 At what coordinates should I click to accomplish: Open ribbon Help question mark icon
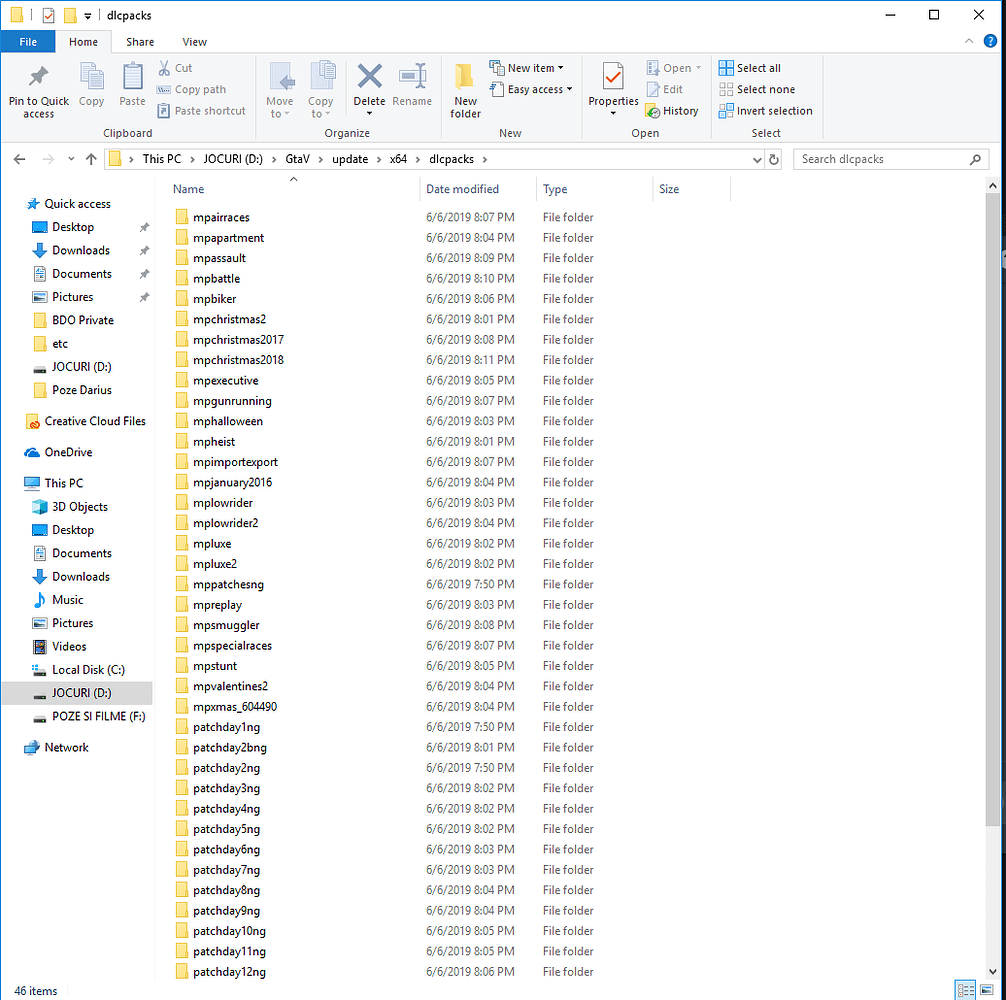pos(990,41)
